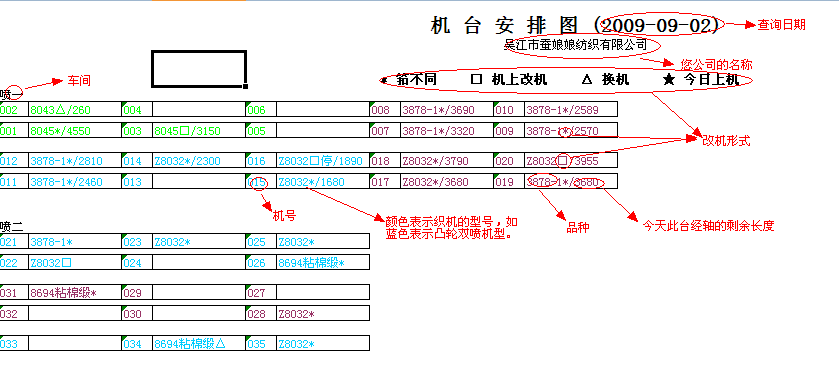The image size is (839, 368).
Task: Select the 8694粘棉缎△ cell for machine 034
Action: click(x=199, y=343)
